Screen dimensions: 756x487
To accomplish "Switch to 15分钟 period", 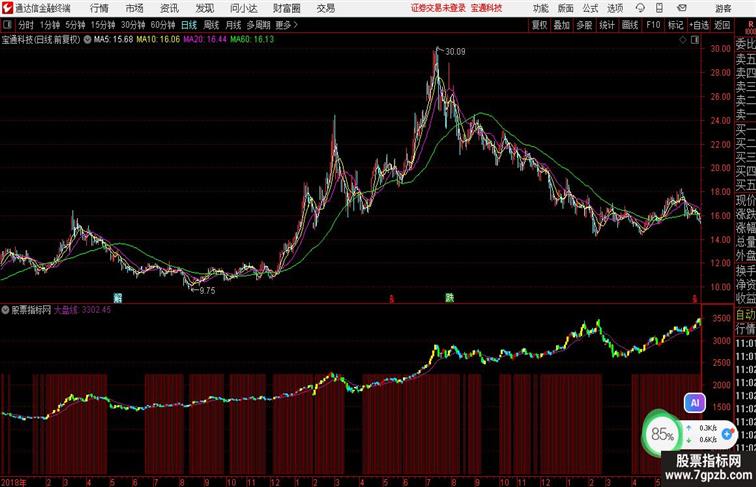I will click(x=103, y=25).
